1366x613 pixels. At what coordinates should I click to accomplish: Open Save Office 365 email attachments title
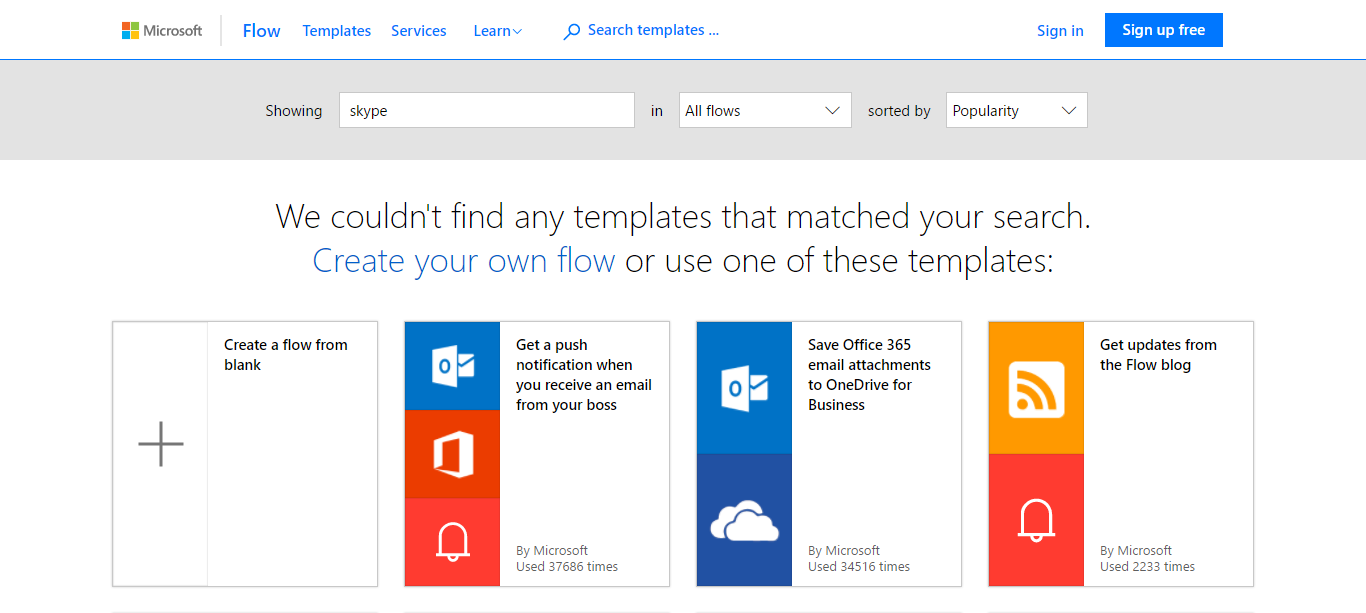tap(870, 375)
